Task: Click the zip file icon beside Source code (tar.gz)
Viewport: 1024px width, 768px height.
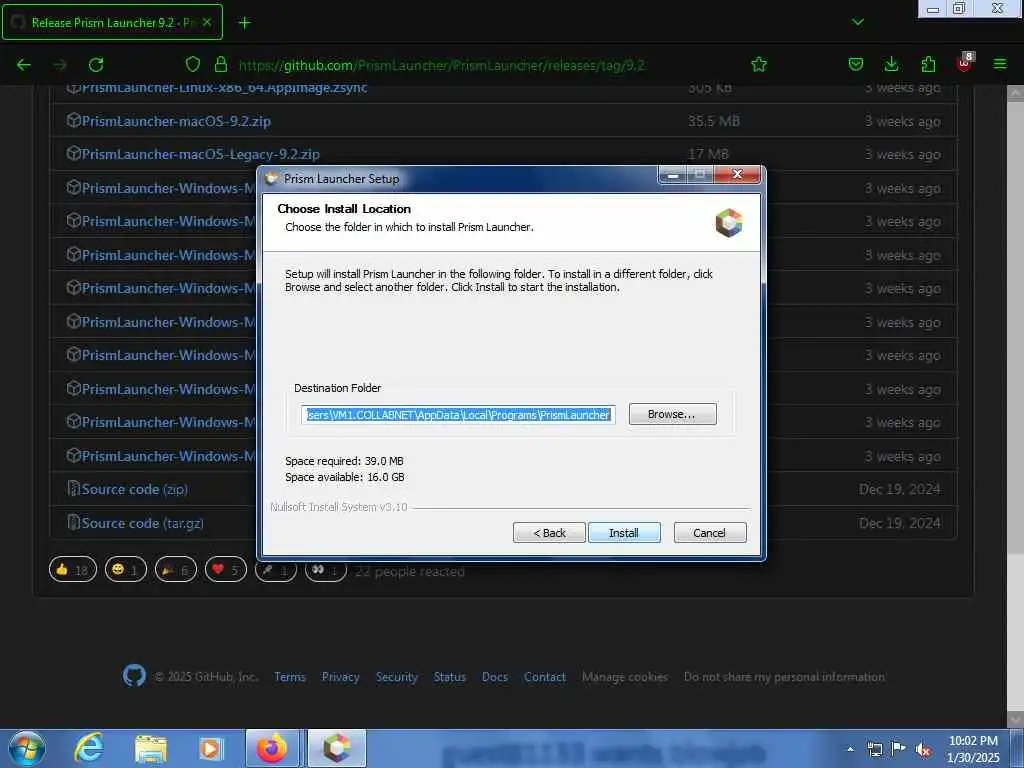Action: 74,522
